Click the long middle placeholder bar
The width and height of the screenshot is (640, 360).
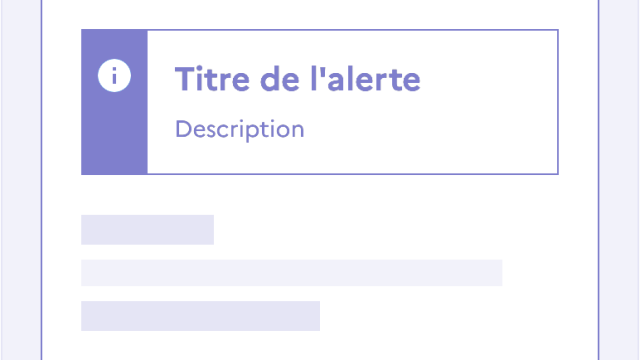tap(291, 273)
